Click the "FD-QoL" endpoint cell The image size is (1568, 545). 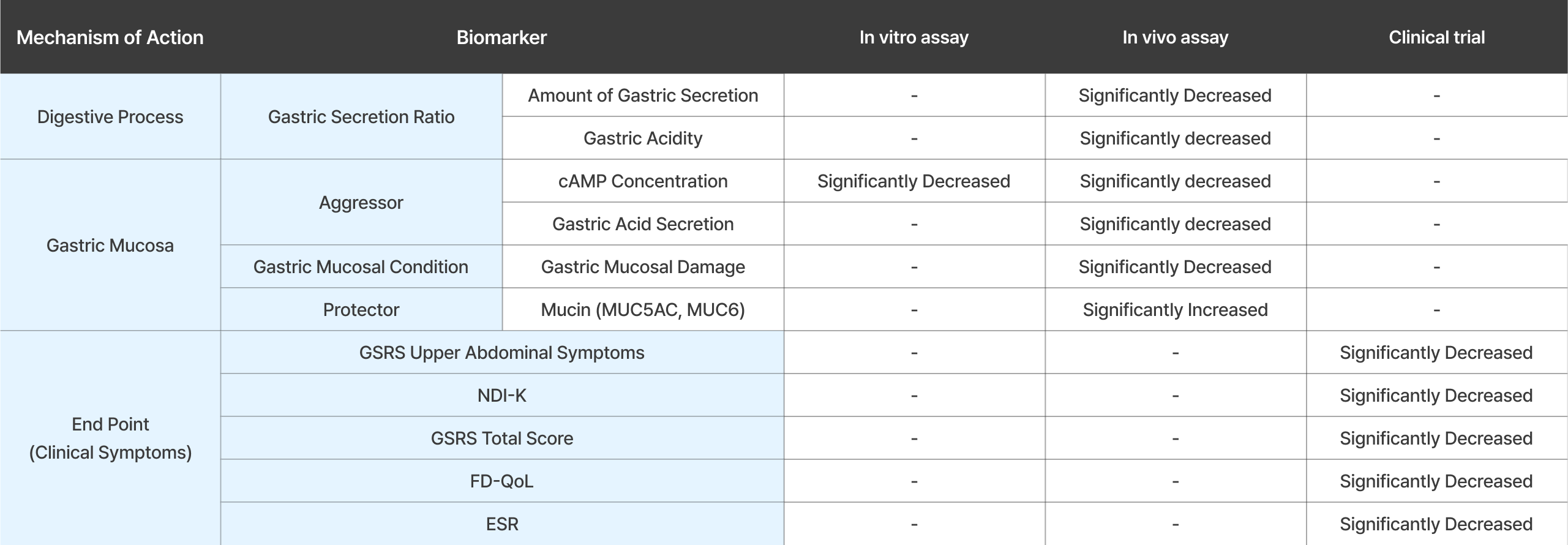[501, 481]
